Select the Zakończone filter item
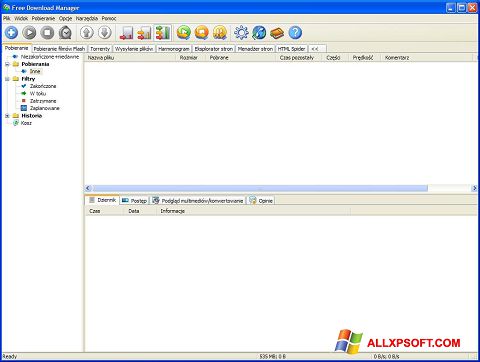 point(43,86)
